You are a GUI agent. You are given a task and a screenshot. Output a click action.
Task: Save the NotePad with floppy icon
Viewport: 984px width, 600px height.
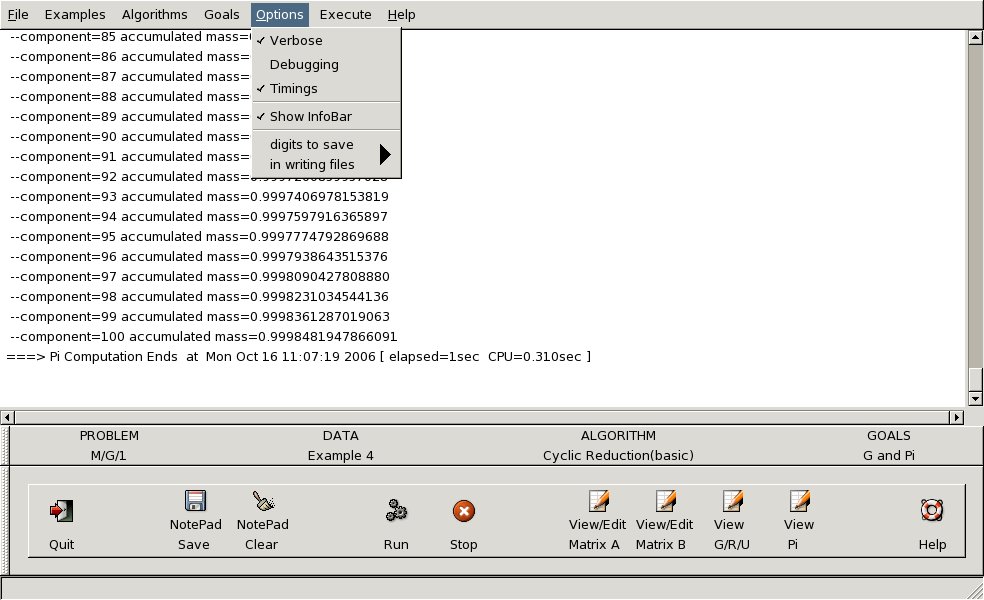pos(194,502)
